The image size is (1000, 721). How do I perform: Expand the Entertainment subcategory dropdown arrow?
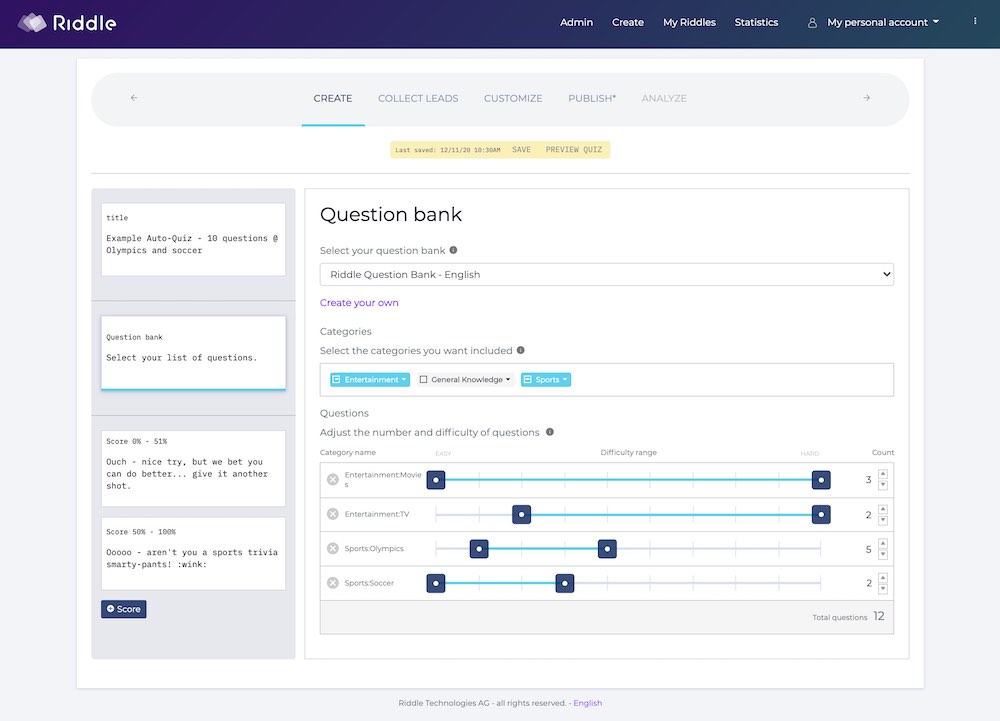point(404,379)
